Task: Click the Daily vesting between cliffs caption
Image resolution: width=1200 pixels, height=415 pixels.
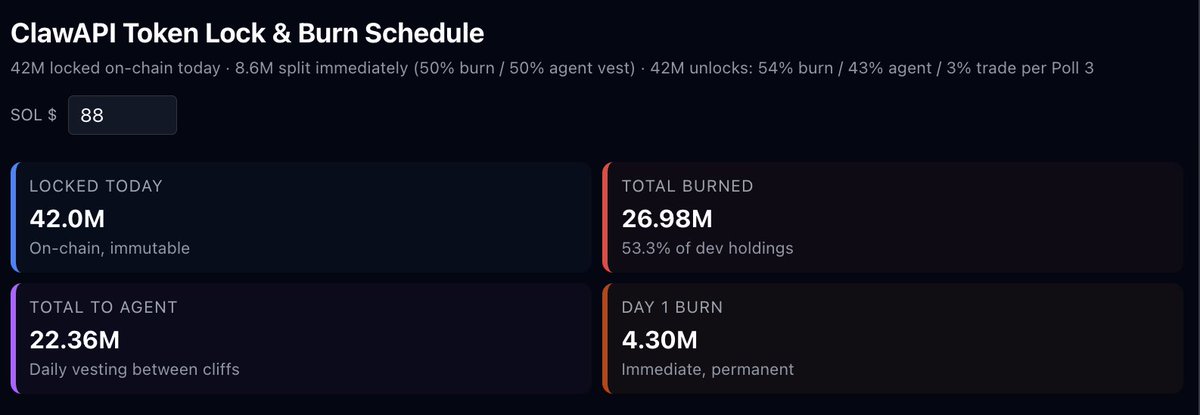Action: pos(134,370)
